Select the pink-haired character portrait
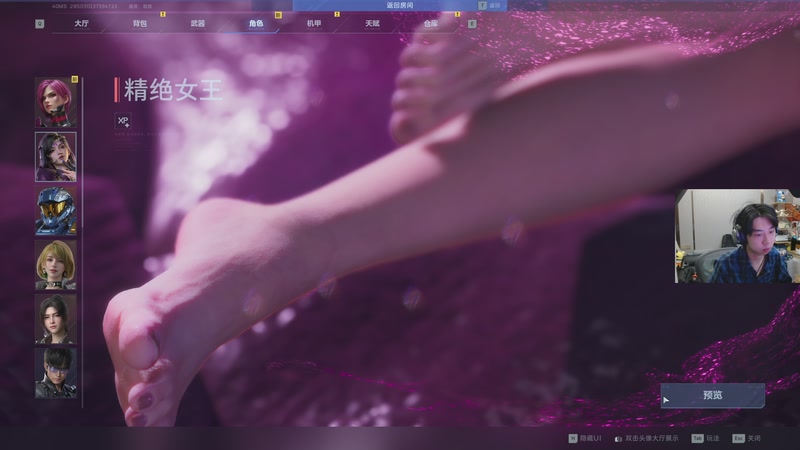This screenshot has height=450, width=800. 56,103
